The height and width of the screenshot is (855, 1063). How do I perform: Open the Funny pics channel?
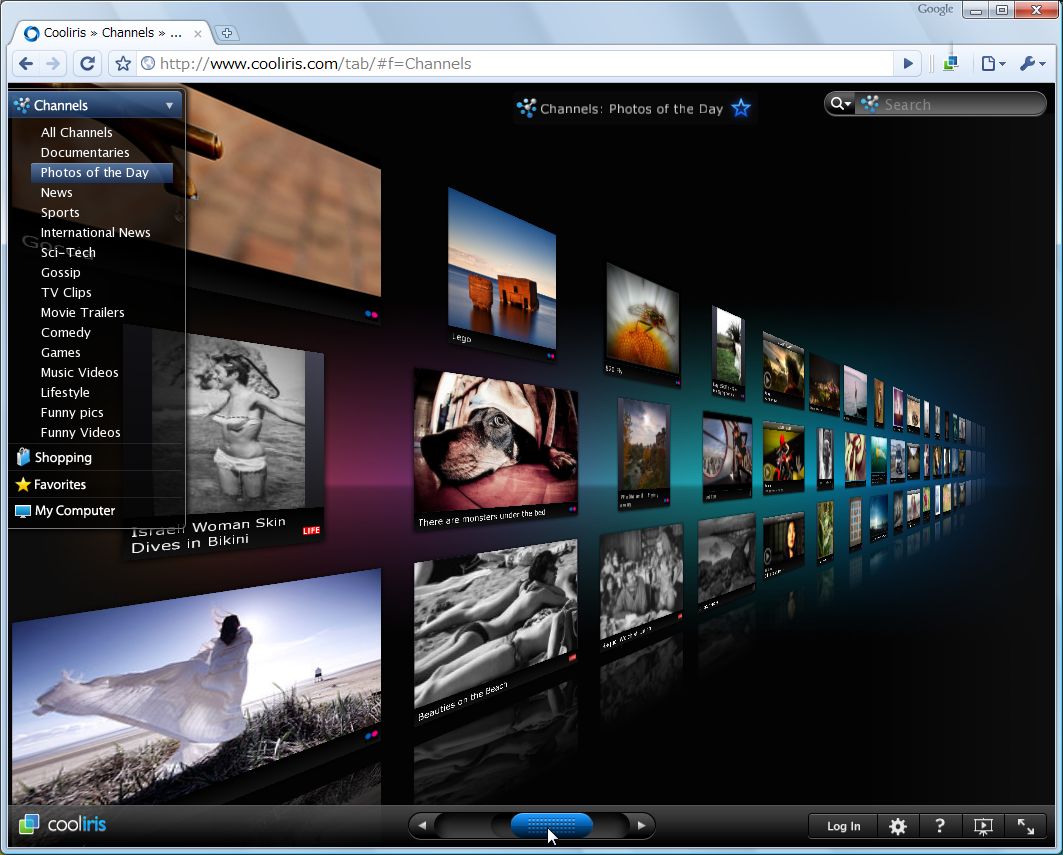[x=72, y=412]
